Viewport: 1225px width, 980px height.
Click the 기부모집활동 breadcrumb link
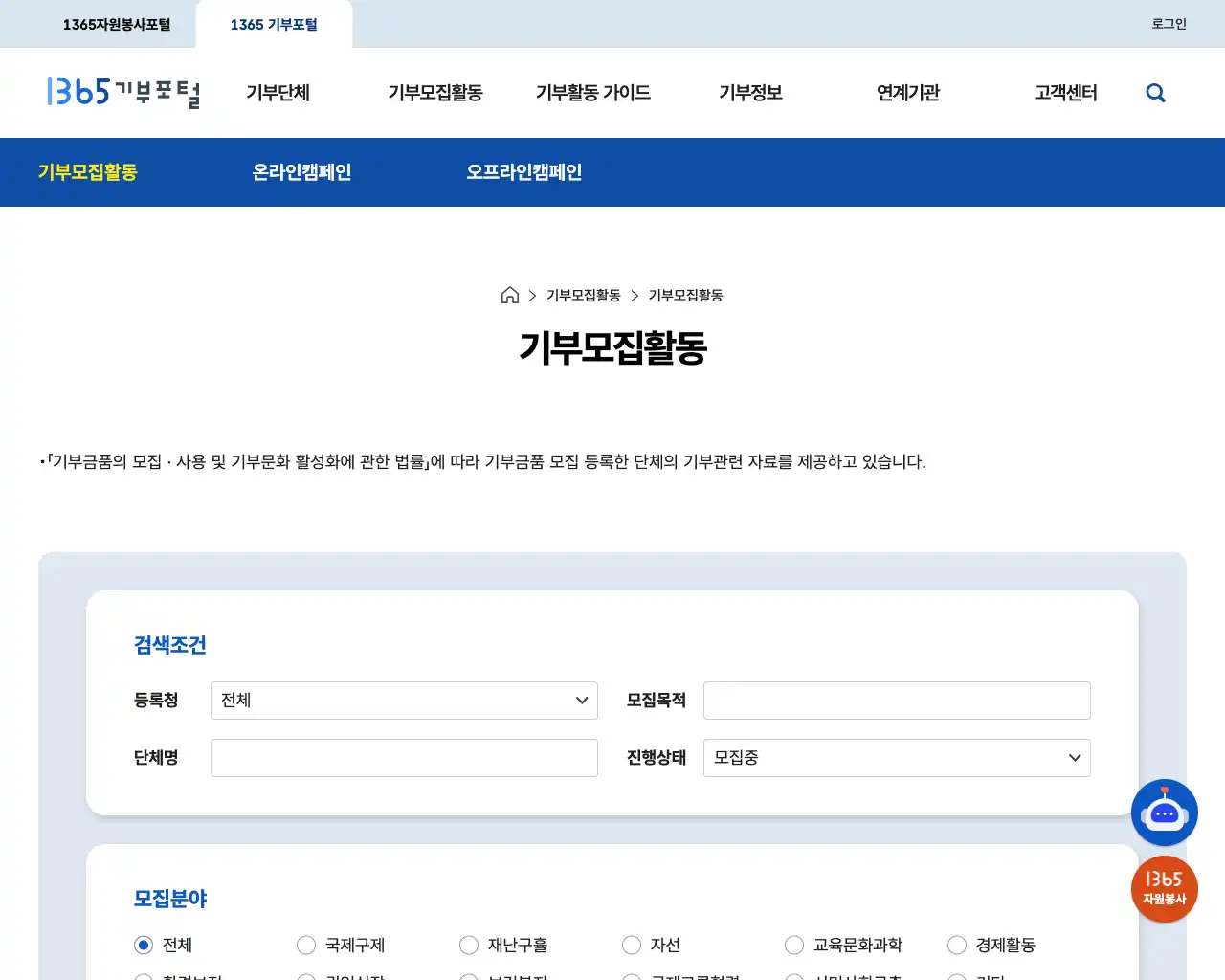coord(582,295)
